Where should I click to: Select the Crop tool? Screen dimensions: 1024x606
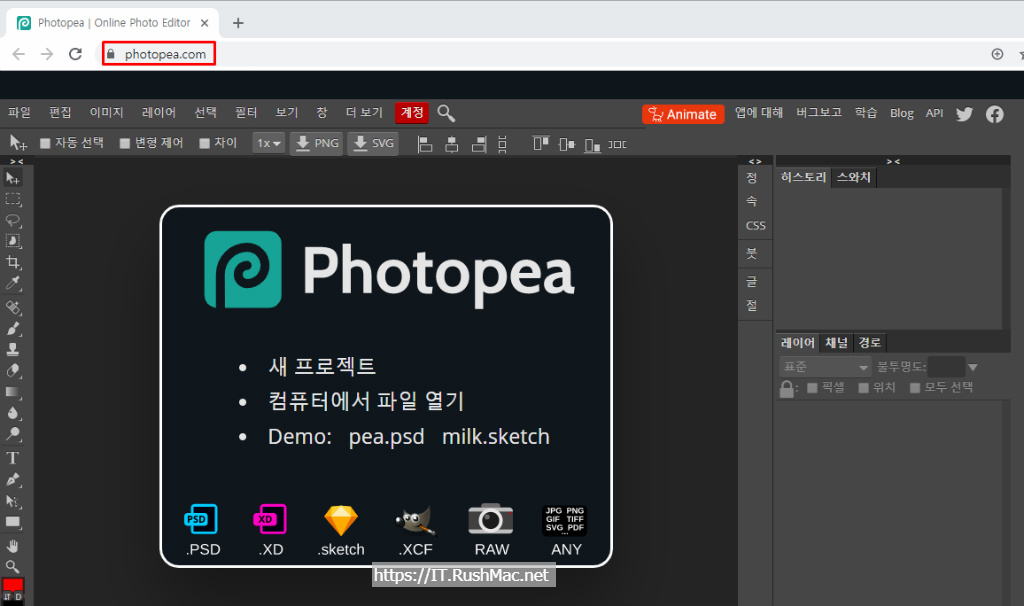click(x=13, y=263)
